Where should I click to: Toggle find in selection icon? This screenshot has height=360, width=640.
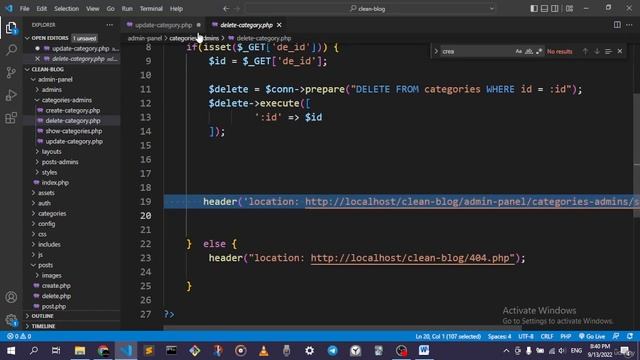pos(608,51)
